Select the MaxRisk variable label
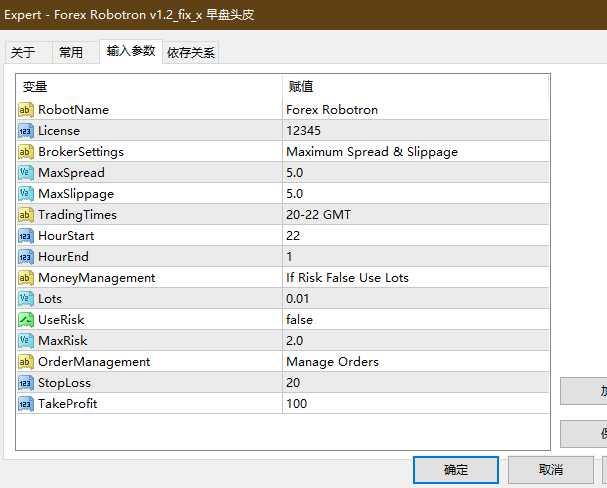 (x=63, y=341)
